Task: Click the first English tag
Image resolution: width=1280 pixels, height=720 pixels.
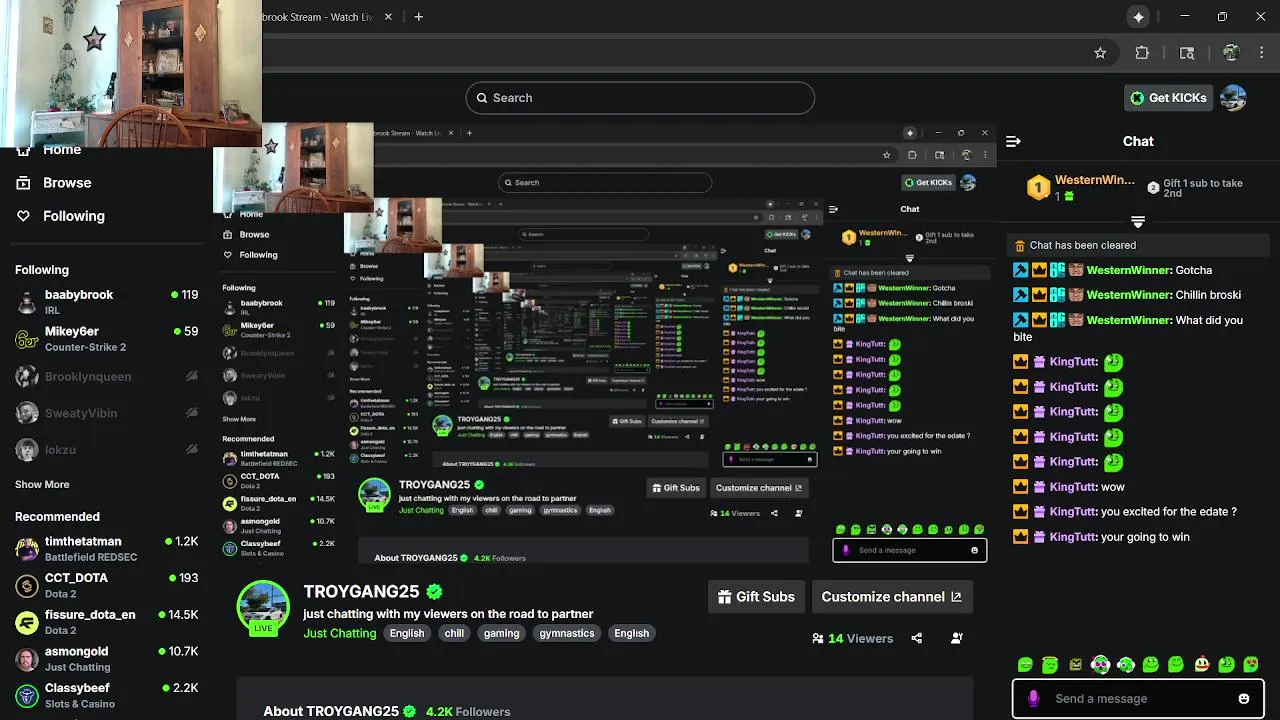Action: pos(407,633)
